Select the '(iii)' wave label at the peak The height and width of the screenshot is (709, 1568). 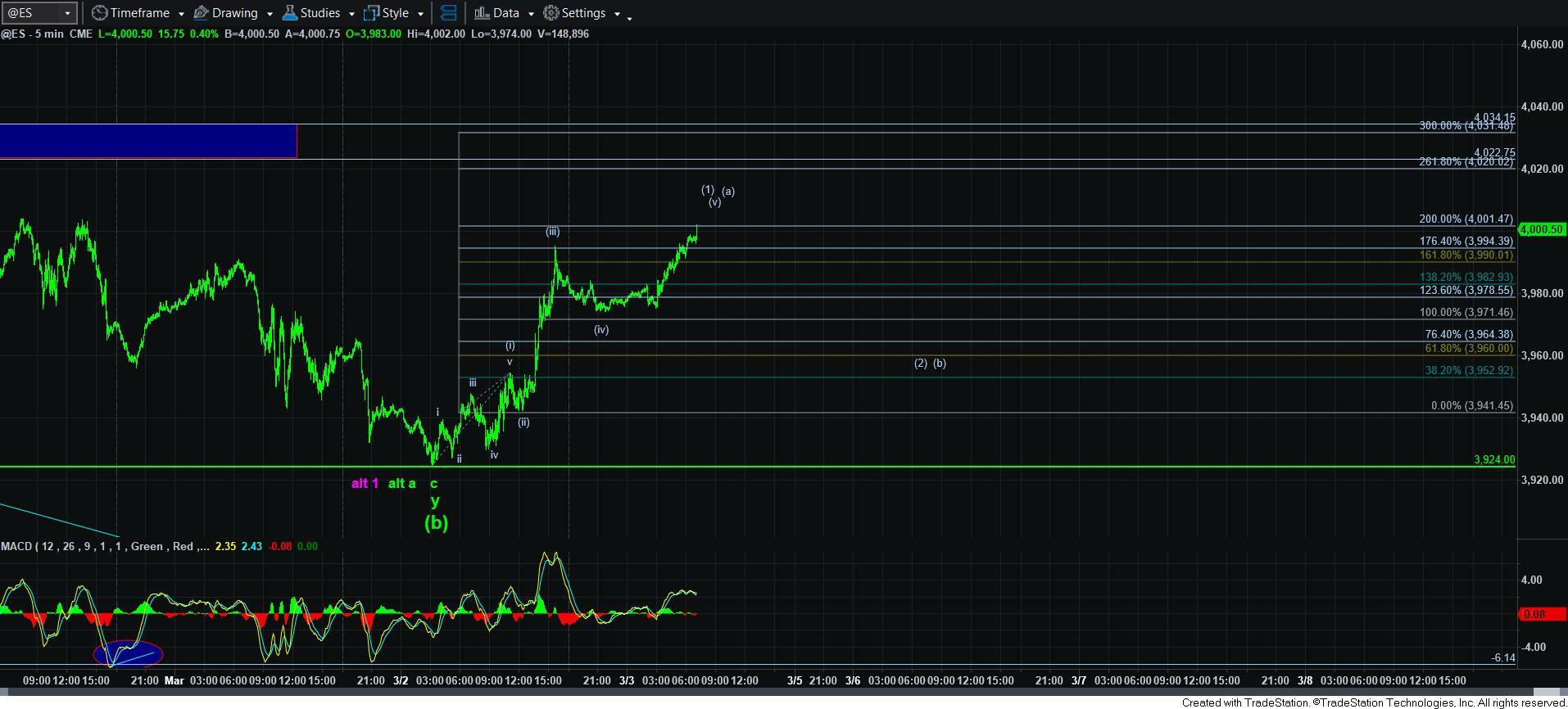(x=553, y=232)
